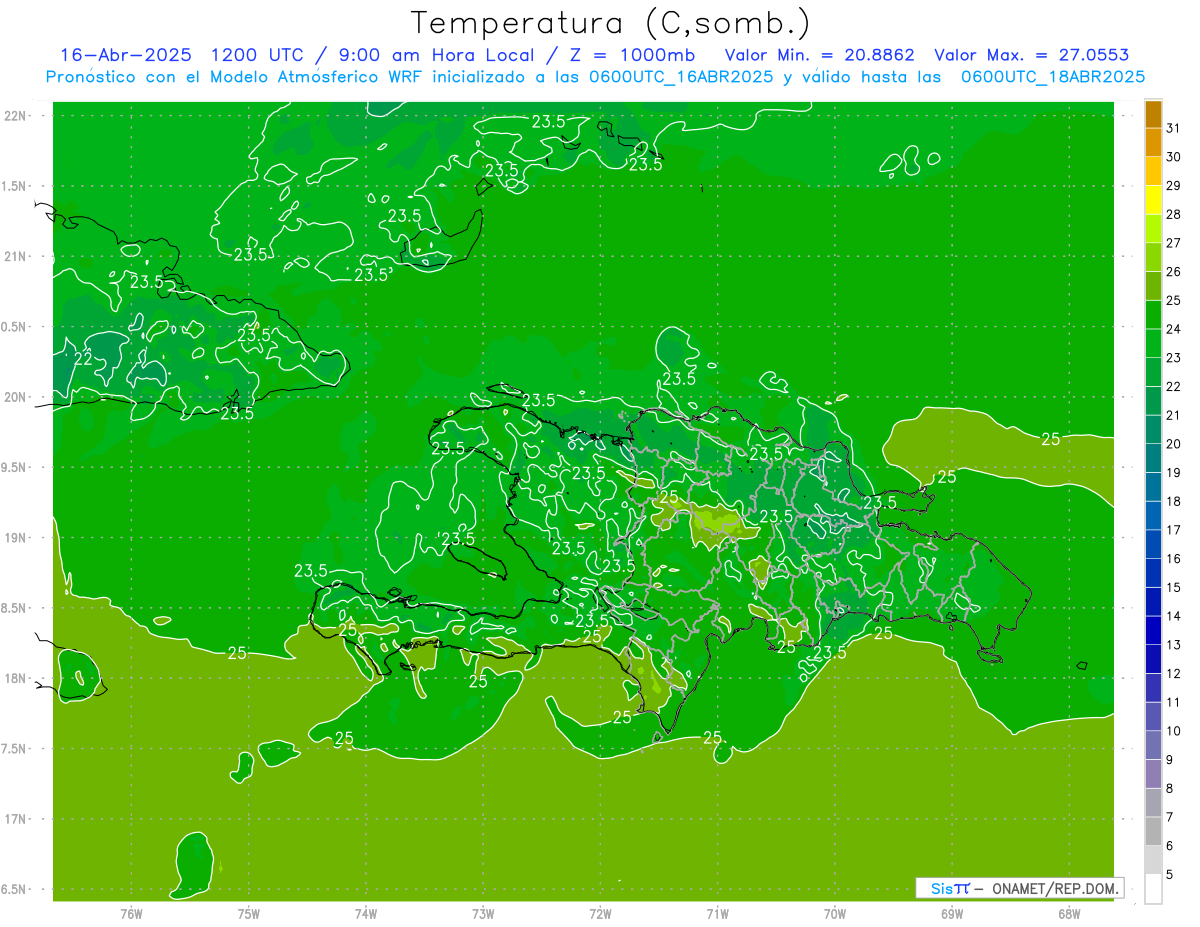Screen dimensions: 1200x927
Task: Click the '10' label on the color legend
Action: 1173,730
